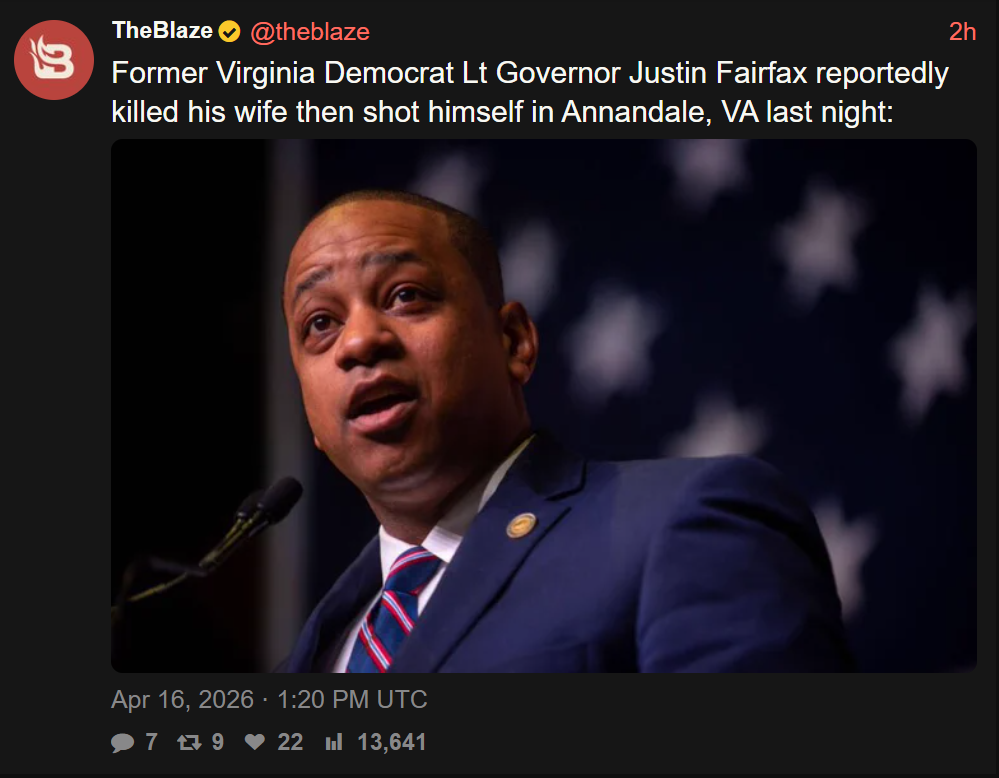Click the reply count 7
The width and height of the screenshot is (999, 778).
pos(152,743)
